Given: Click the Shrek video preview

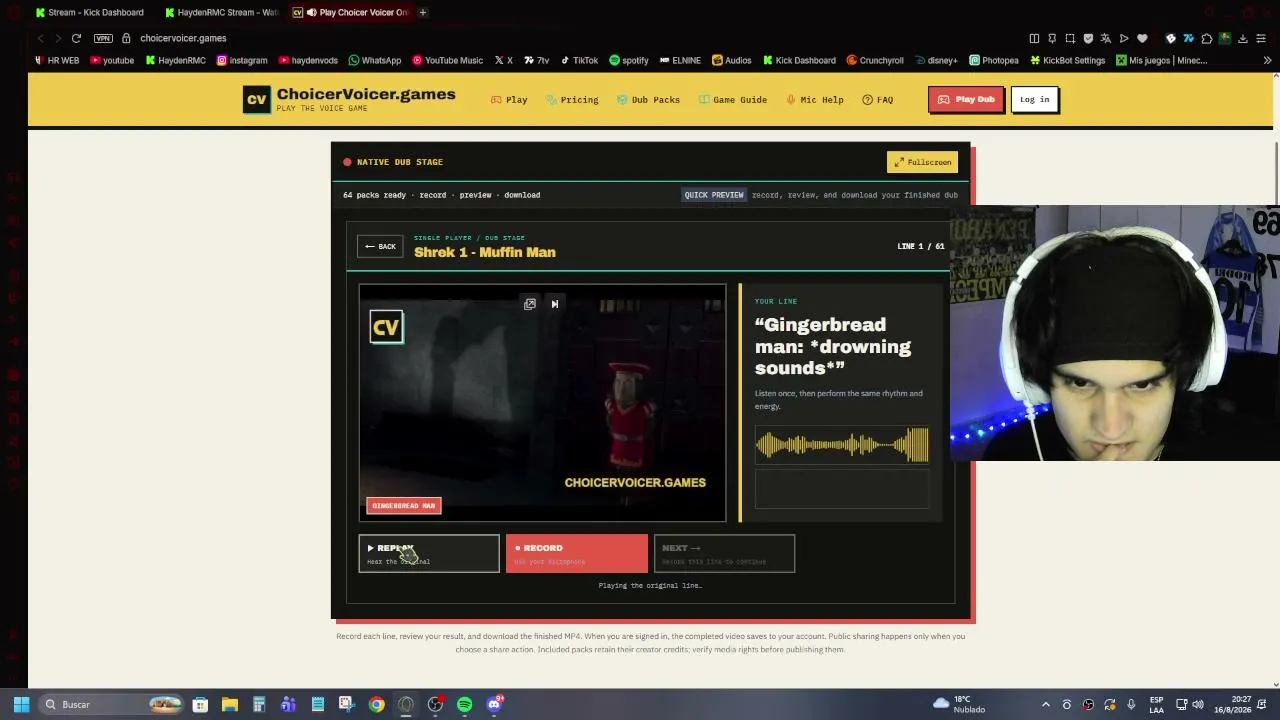Looking at the screenshot, I should [543, 403].
